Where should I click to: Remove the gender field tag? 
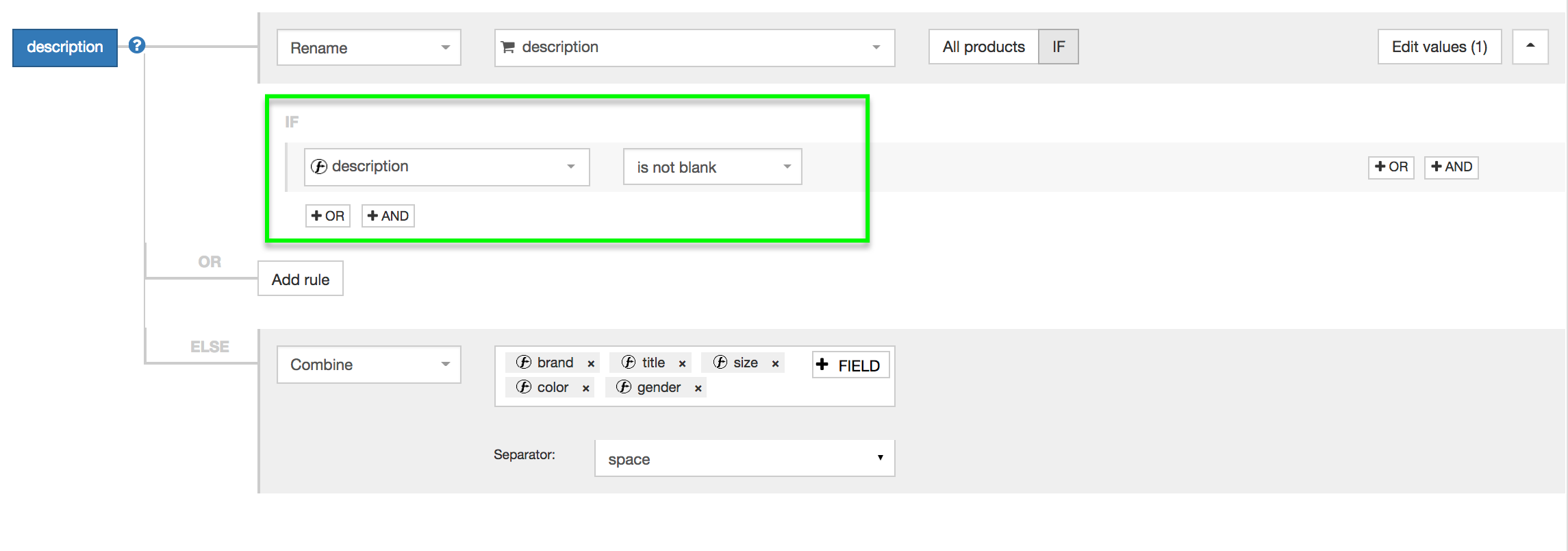click(x=698, y=389)
